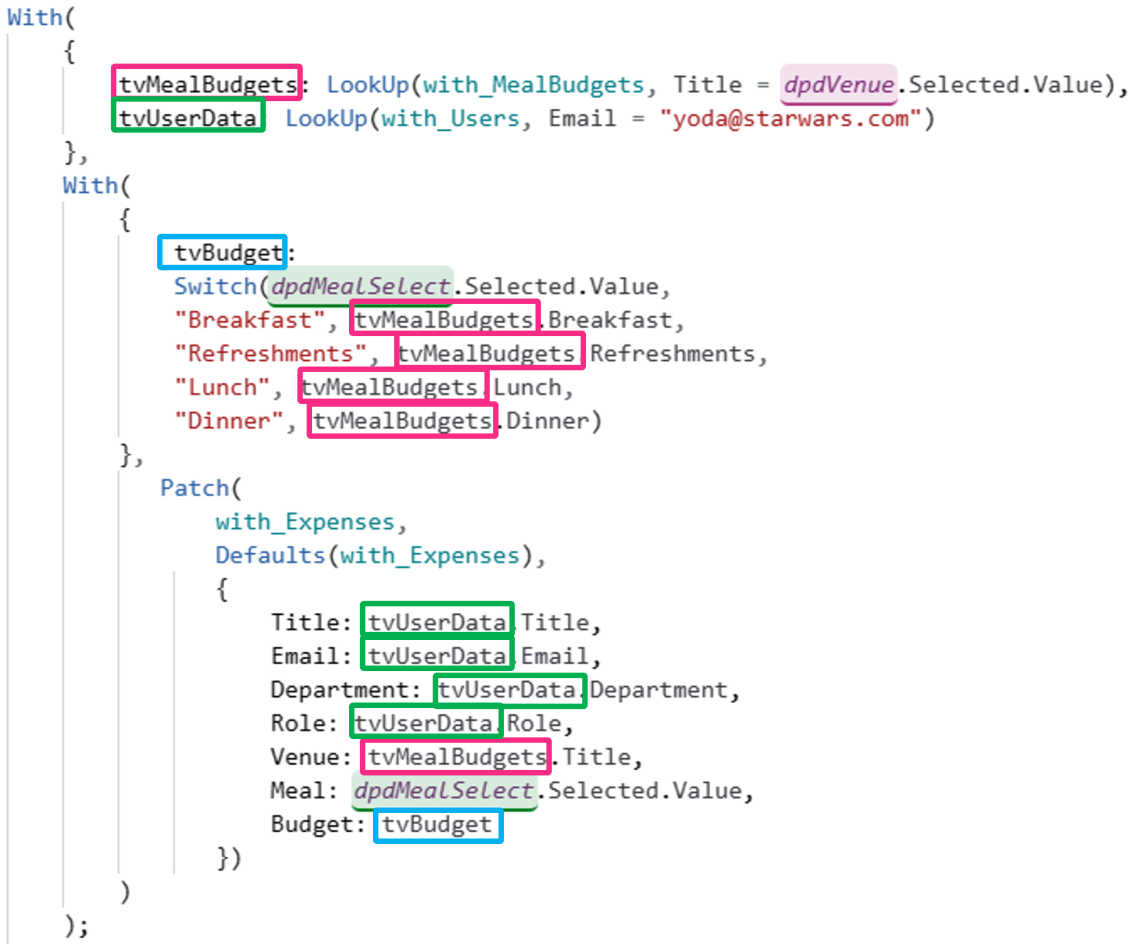
Task: Click the tvBudget token in blue box
Action: point(221,252)
